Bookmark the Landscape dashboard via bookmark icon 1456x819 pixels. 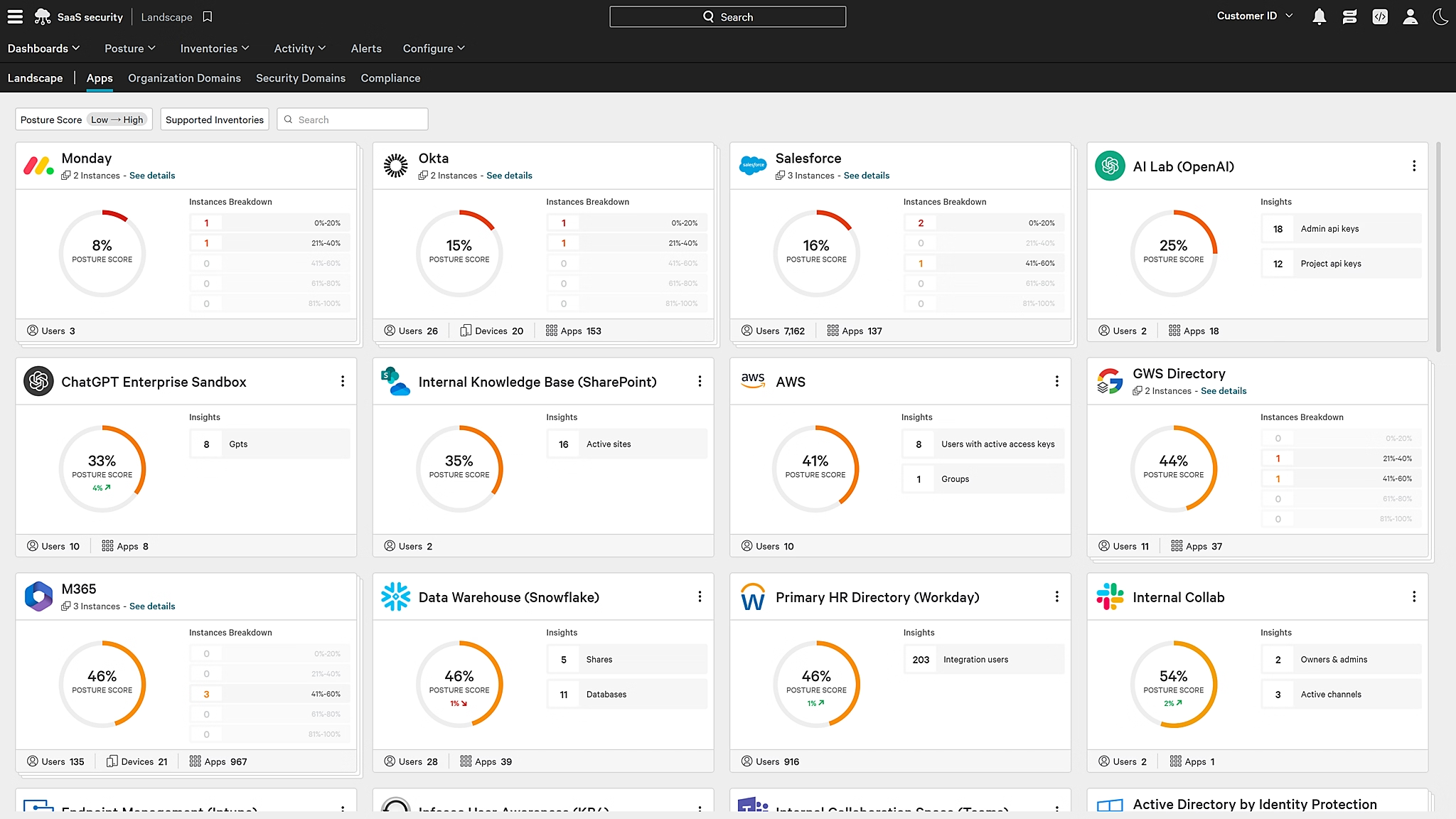[206, 16]
